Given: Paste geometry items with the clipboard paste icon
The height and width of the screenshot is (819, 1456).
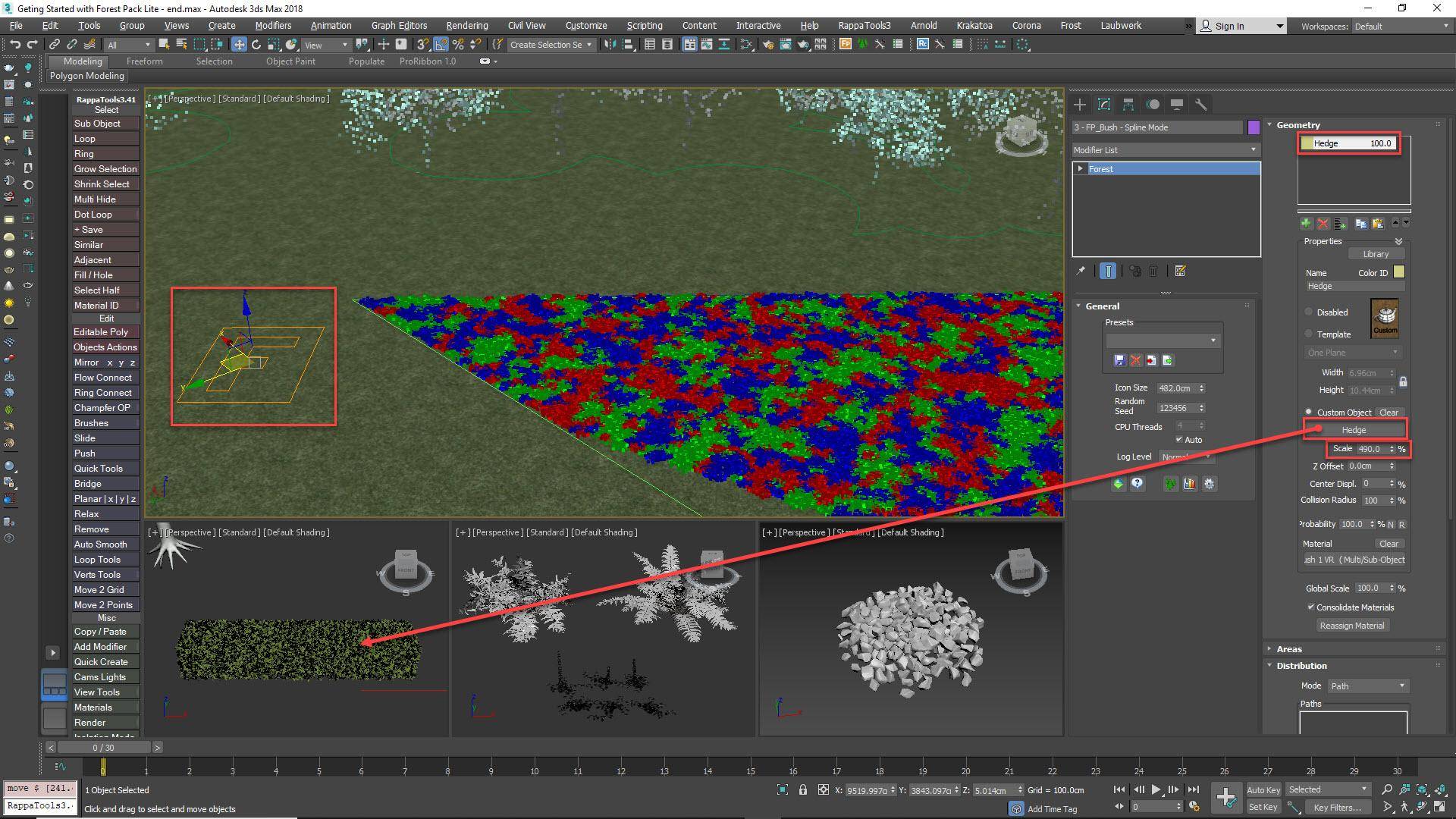Looking at the screenshot, I should (x=1378, y=224).
